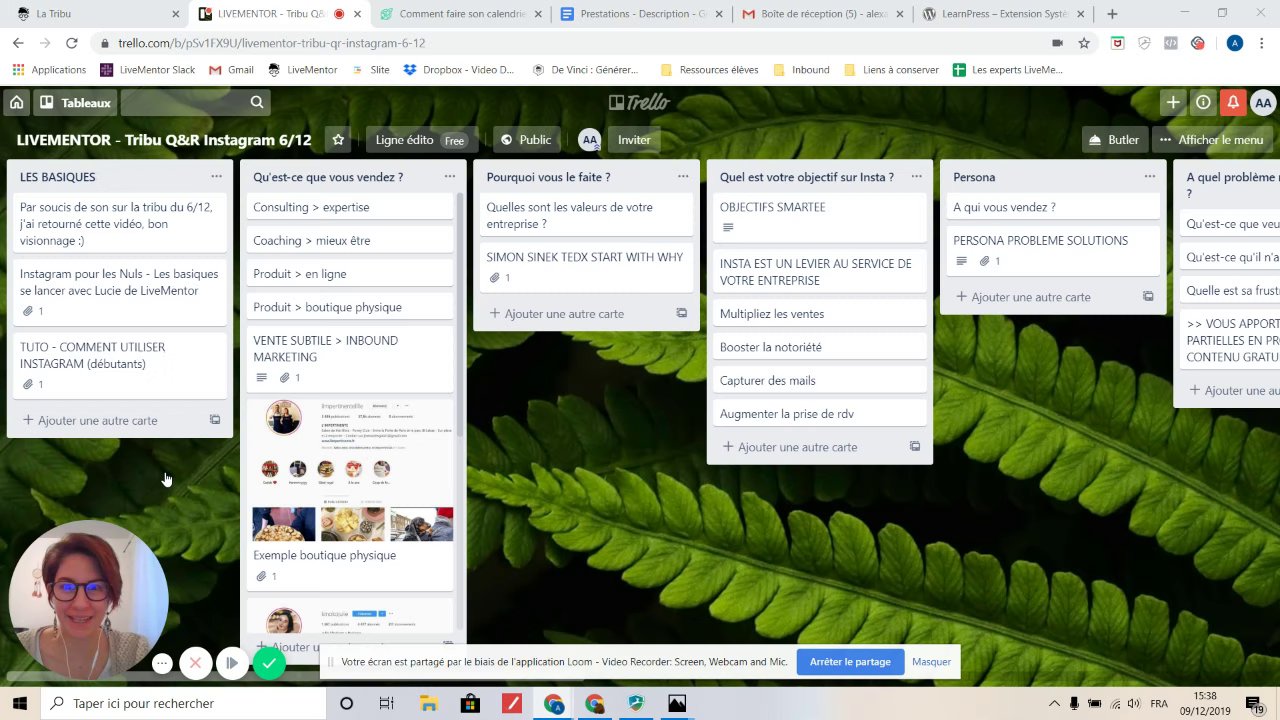Open card Augmenter la prise de rdv

coord(820,414)
